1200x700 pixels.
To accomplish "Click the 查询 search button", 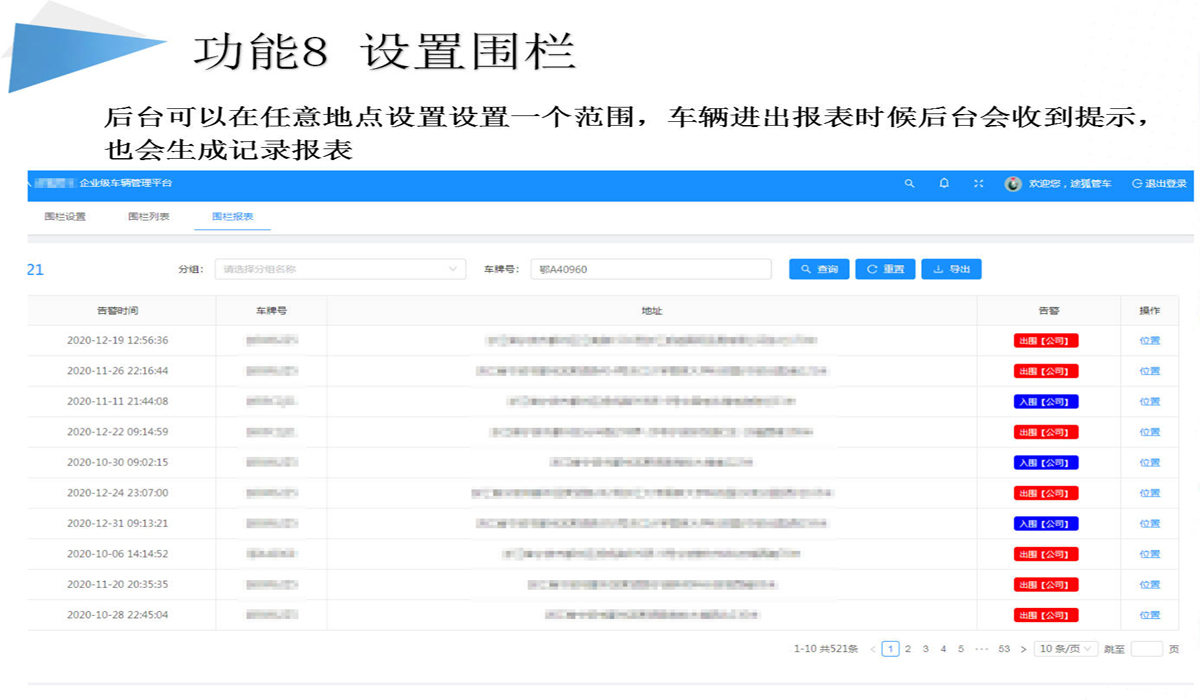I will click(819, 269).
